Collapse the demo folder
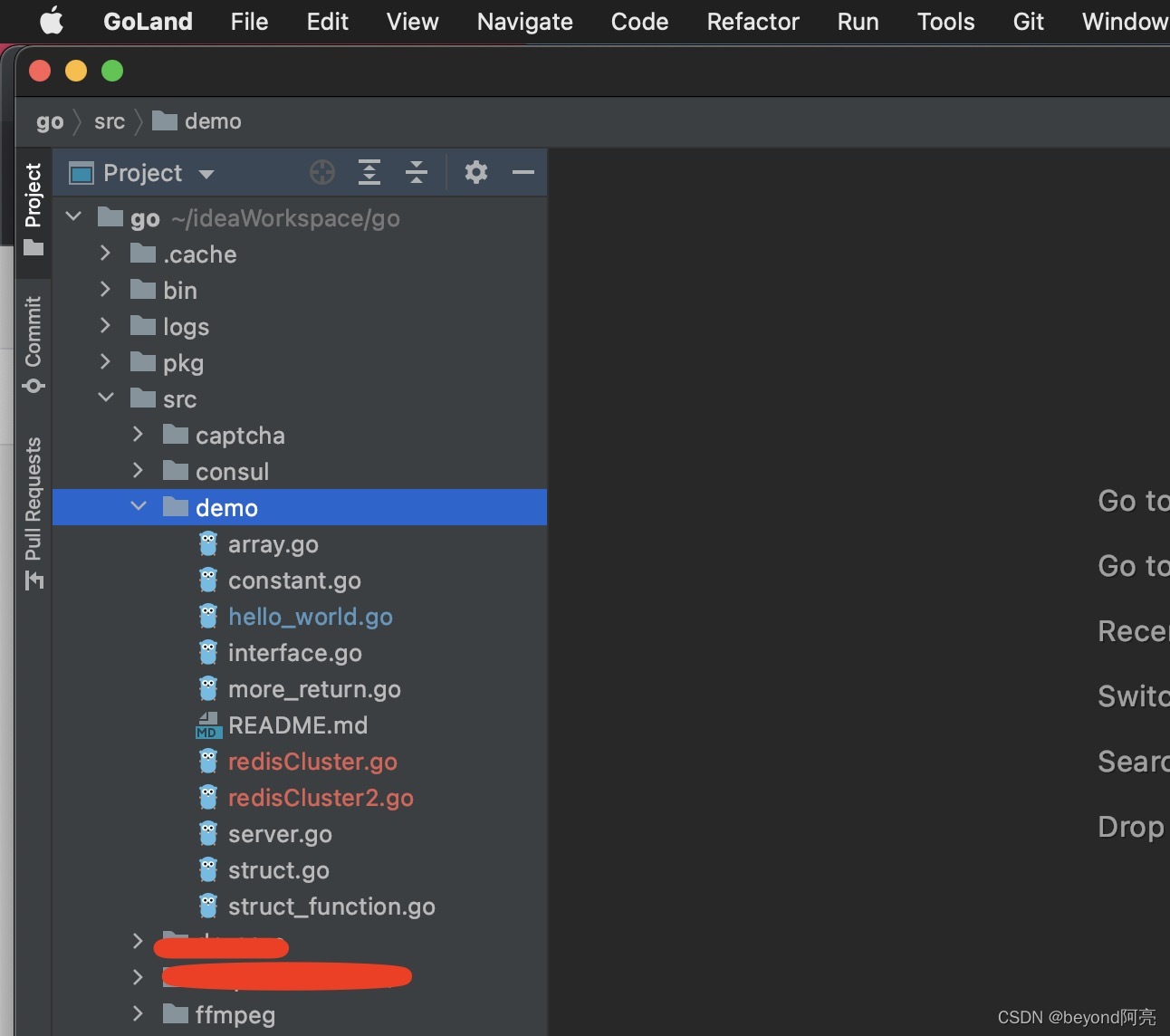This screenshot has width=1170, height=1036. 138,507
